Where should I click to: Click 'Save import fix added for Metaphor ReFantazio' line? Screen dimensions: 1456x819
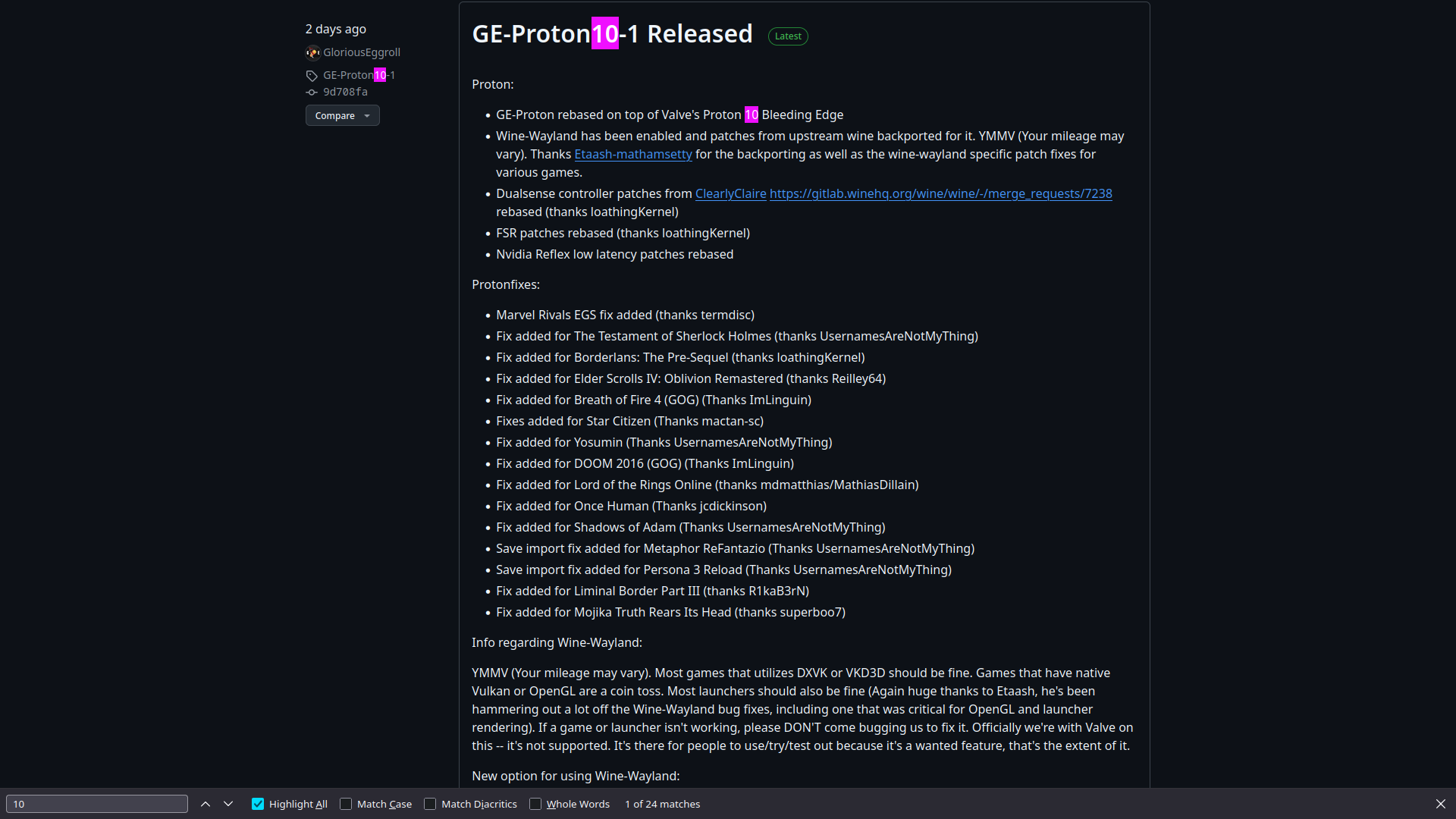(736, 548)
